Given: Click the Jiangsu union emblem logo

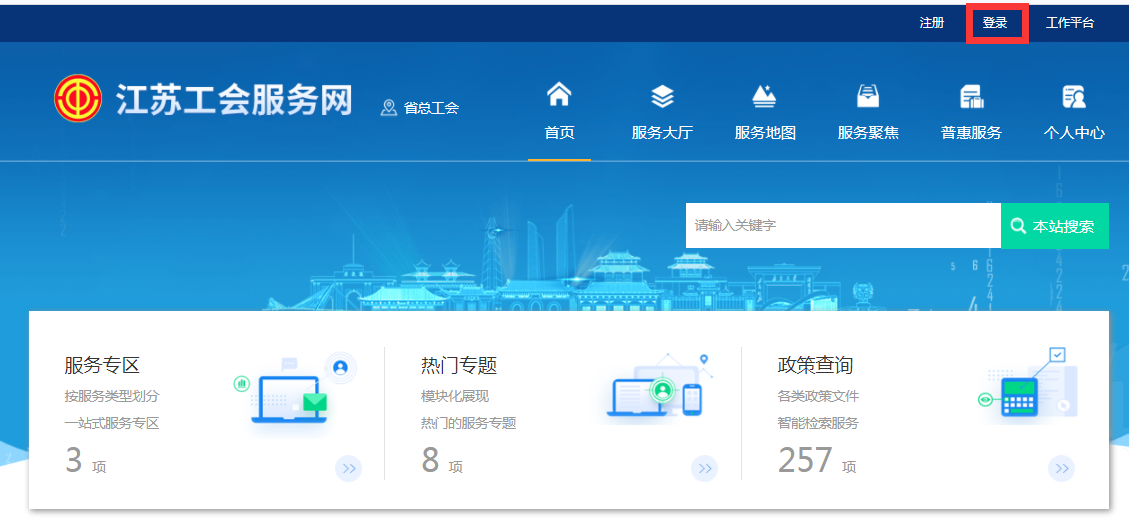Looking at the screenshot, I should [x=78, y=98].
